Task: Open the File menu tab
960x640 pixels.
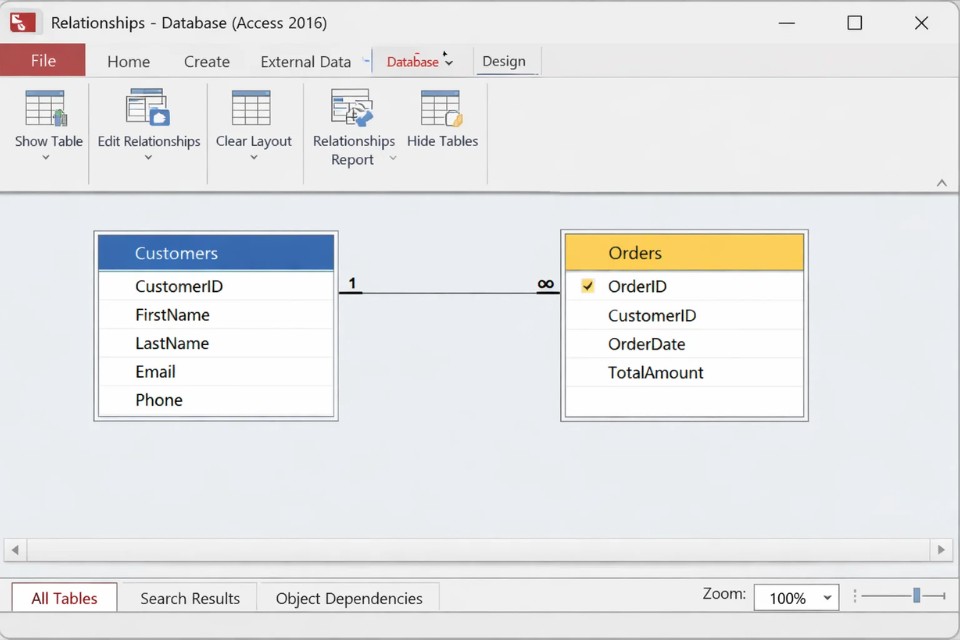Action: (43, 61)
